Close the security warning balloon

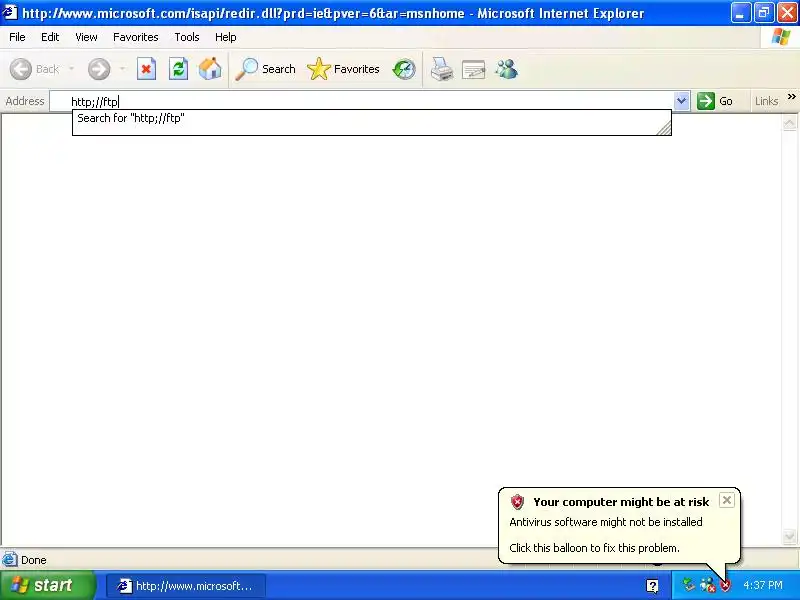coord(727,500)
